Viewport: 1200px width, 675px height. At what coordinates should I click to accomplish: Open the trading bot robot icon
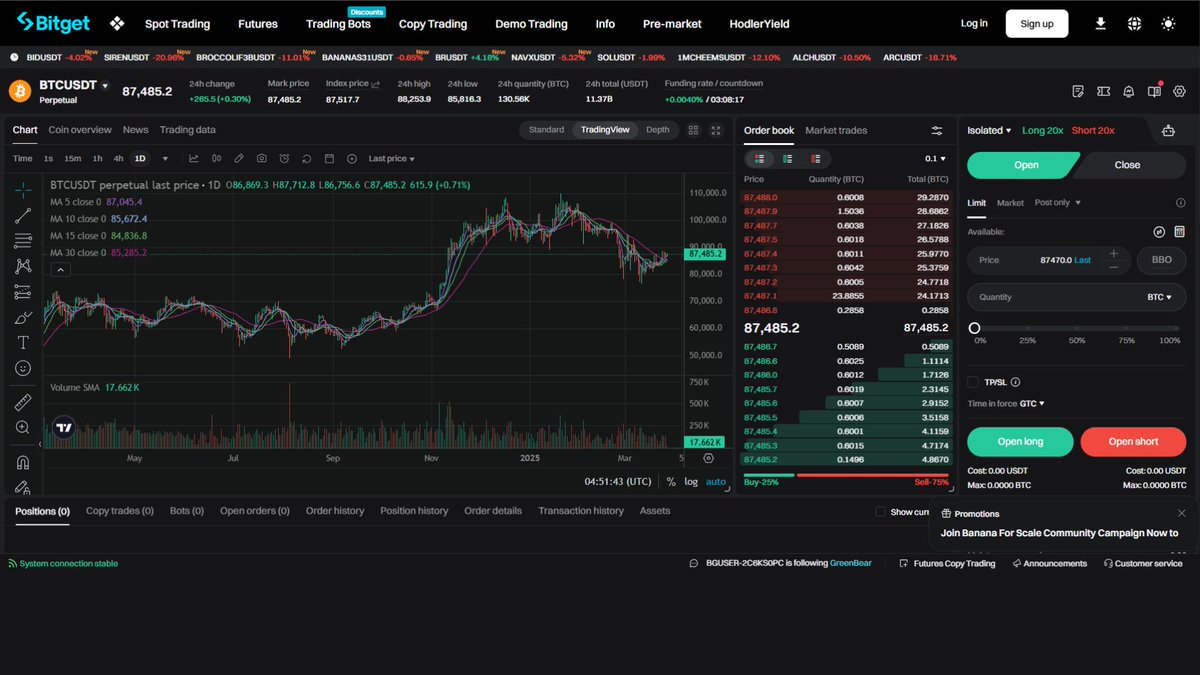1168,130
